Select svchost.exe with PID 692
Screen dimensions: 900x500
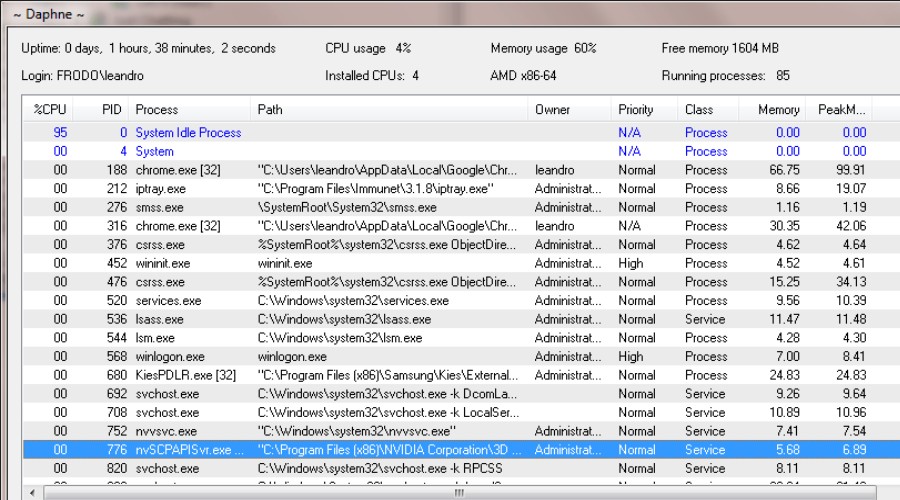tap(461, 394)
